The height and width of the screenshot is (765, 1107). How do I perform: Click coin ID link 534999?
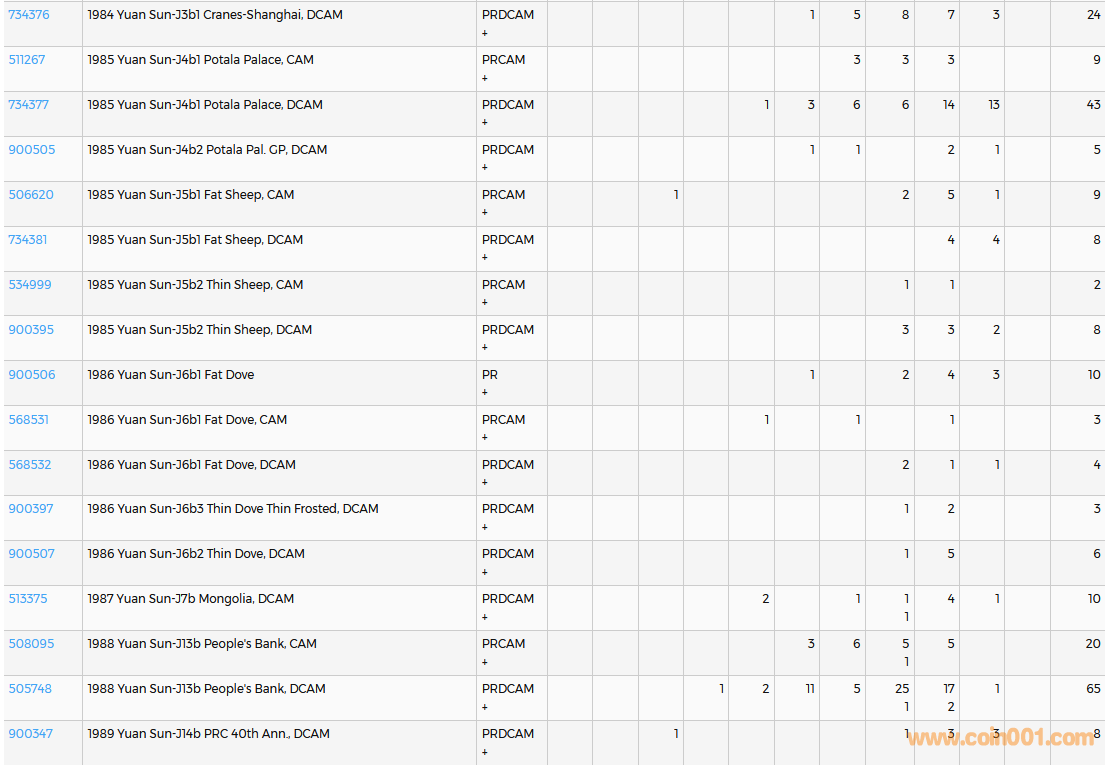[30, 285]
